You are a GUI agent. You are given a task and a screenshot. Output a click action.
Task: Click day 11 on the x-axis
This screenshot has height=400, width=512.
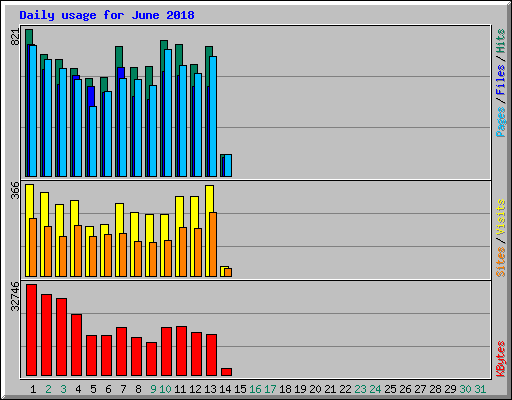tap(180, 389)
